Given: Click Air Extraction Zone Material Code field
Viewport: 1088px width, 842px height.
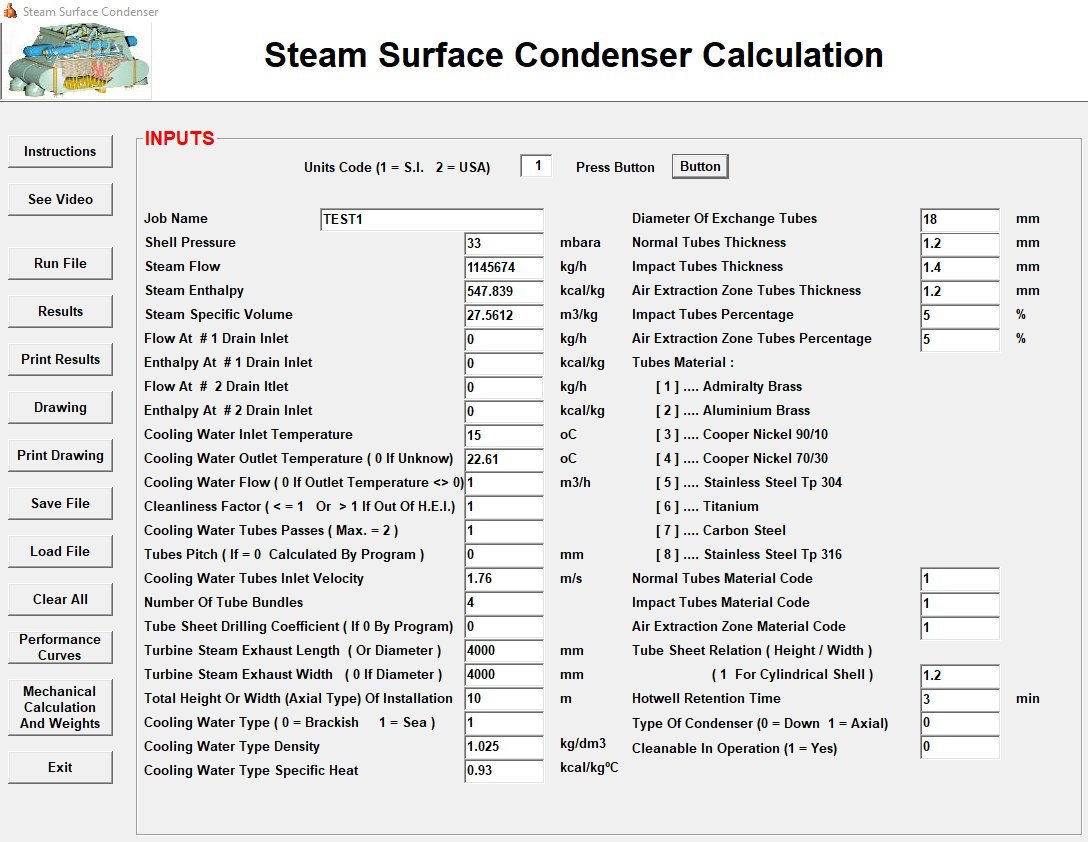Looking at the screenshot, I should pyautogui.click(x=960, y=628).
